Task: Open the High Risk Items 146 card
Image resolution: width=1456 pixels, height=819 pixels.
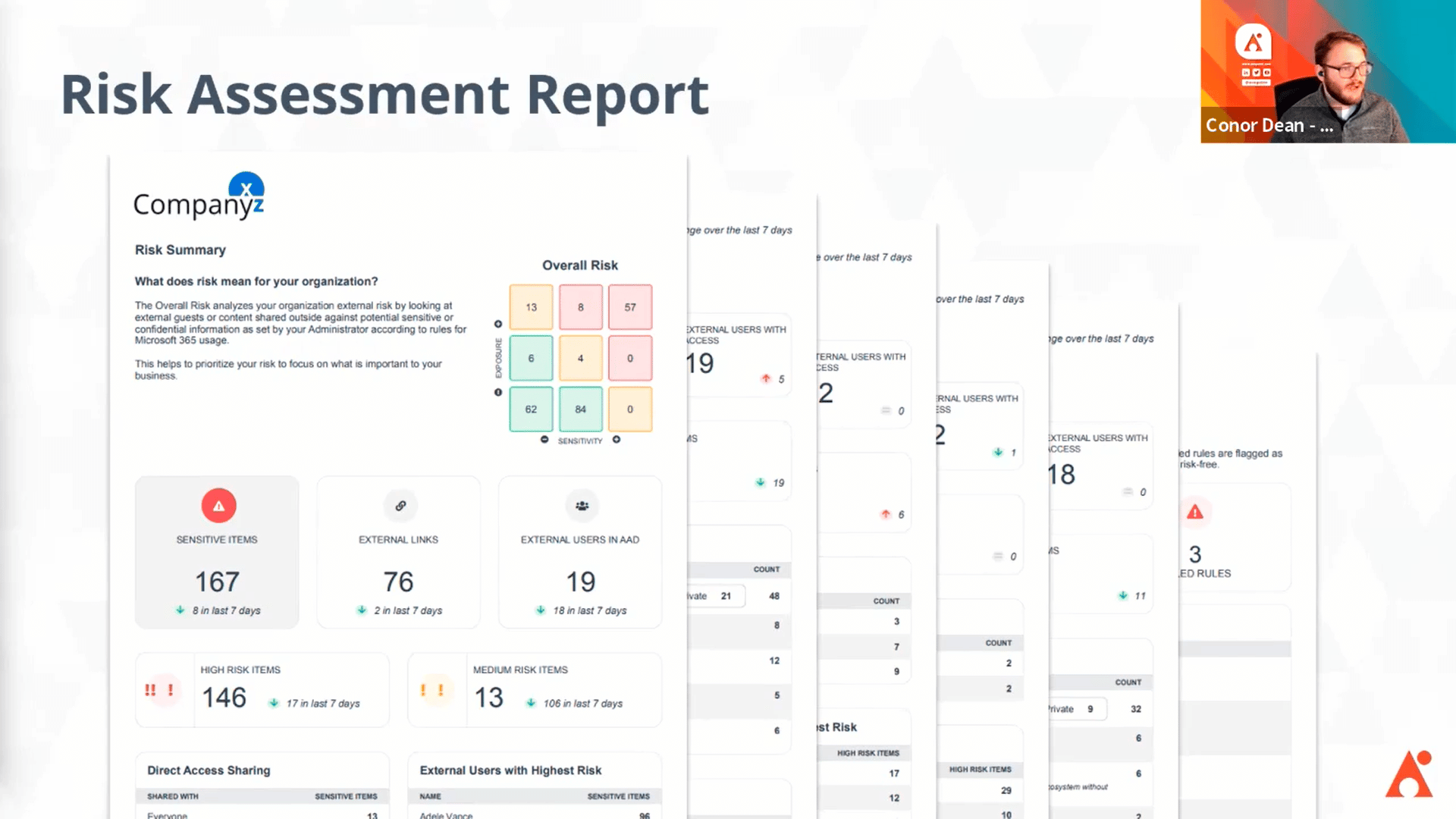Action: click(262, 690)
